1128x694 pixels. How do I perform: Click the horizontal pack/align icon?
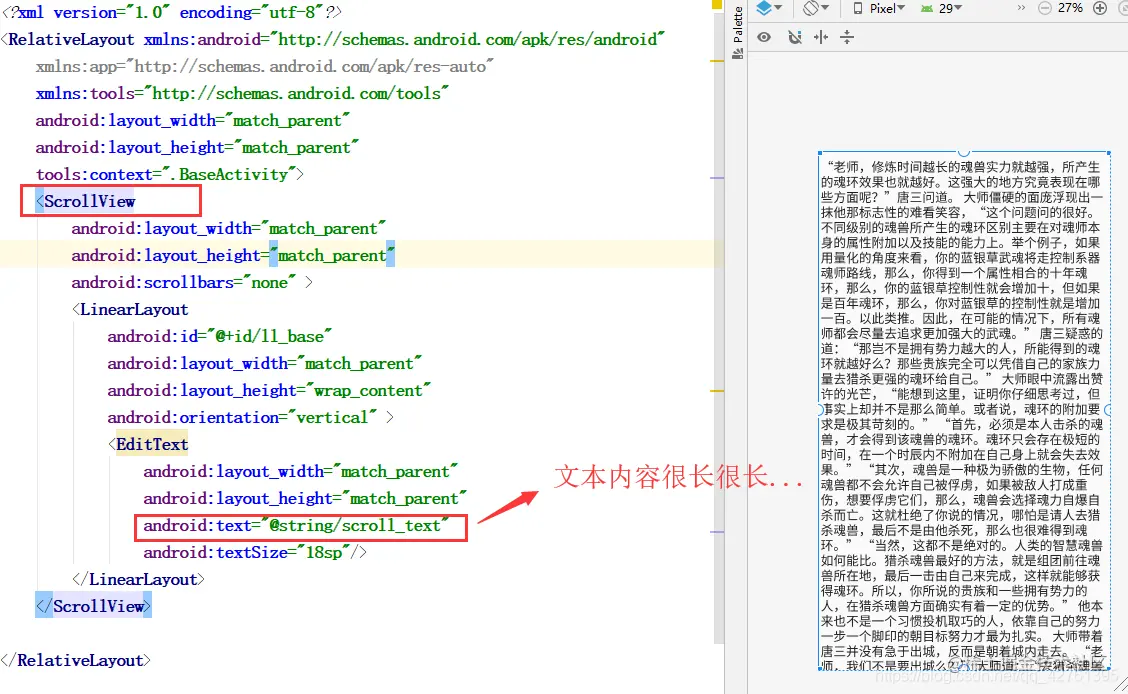point(821,37)
